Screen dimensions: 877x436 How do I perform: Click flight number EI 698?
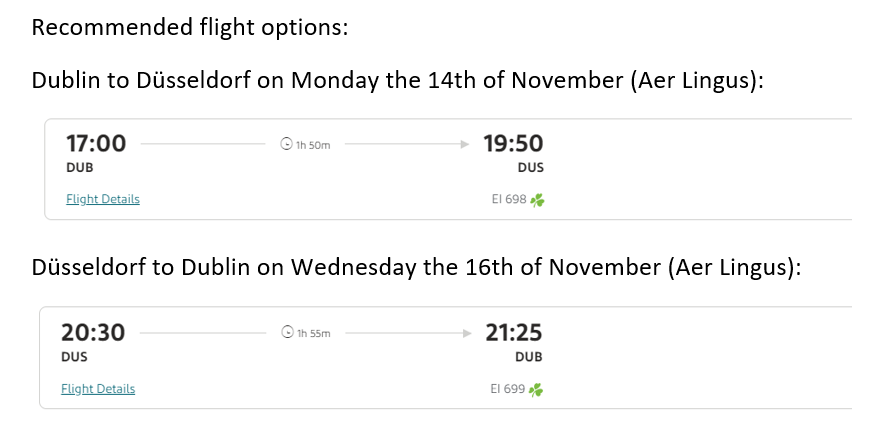(509, 200)
